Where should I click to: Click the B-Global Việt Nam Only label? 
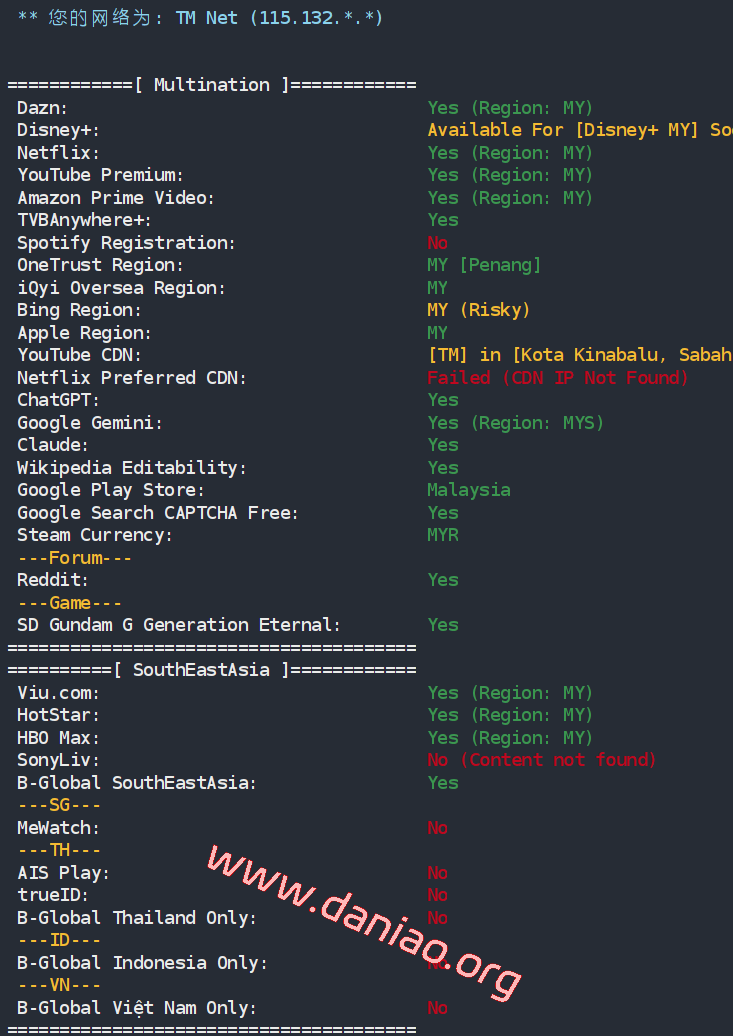coord(137,1008)
